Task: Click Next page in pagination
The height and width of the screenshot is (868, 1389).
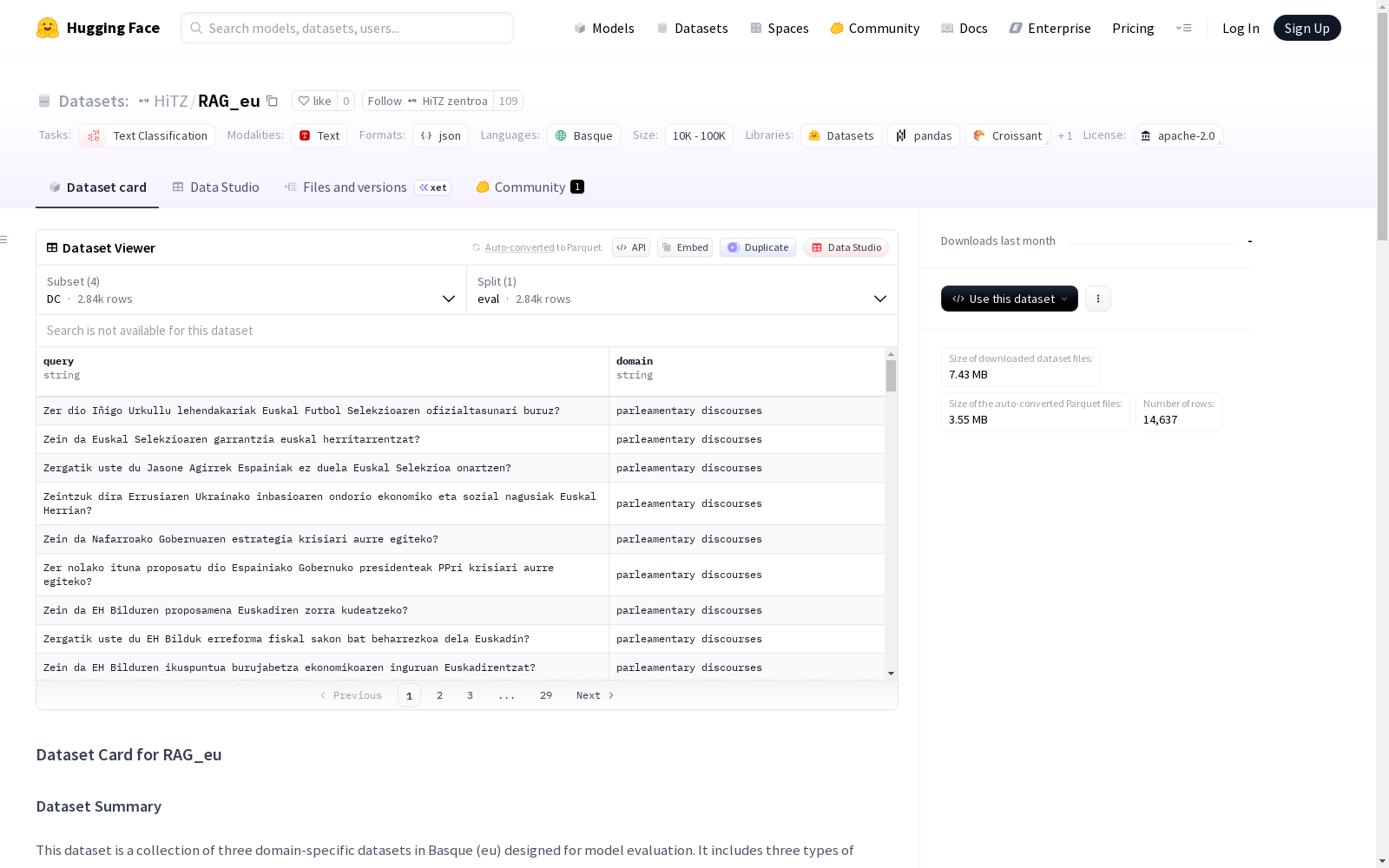Action: pos(596,695)
